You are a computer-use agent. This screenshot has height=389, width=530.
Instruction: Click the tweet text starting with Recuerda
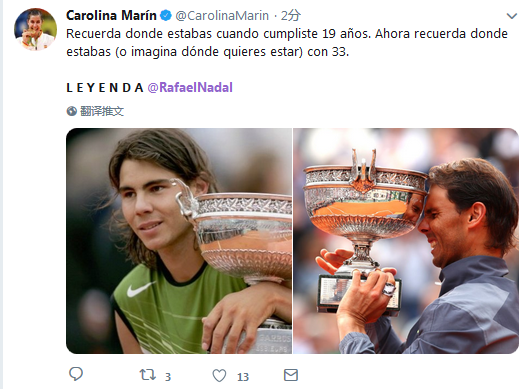click(287, 43)
